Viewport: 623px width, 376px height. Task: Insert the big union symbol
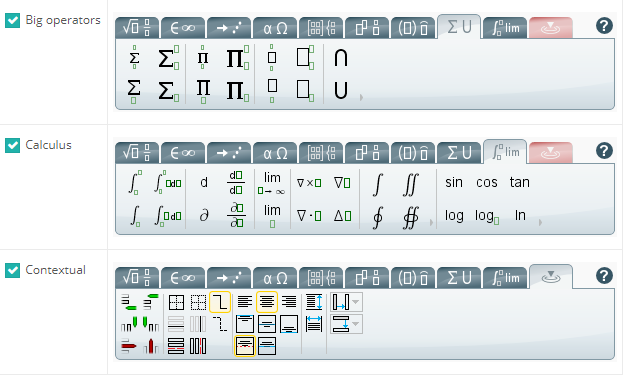point(341,90)
